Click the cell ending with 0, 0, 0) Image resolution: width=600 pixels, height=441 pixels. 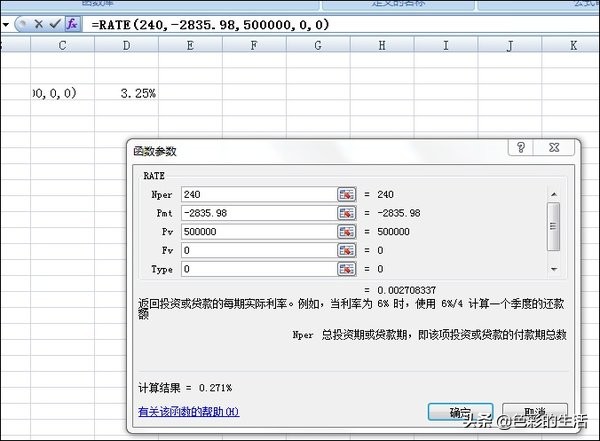click(x=62, y=93)
